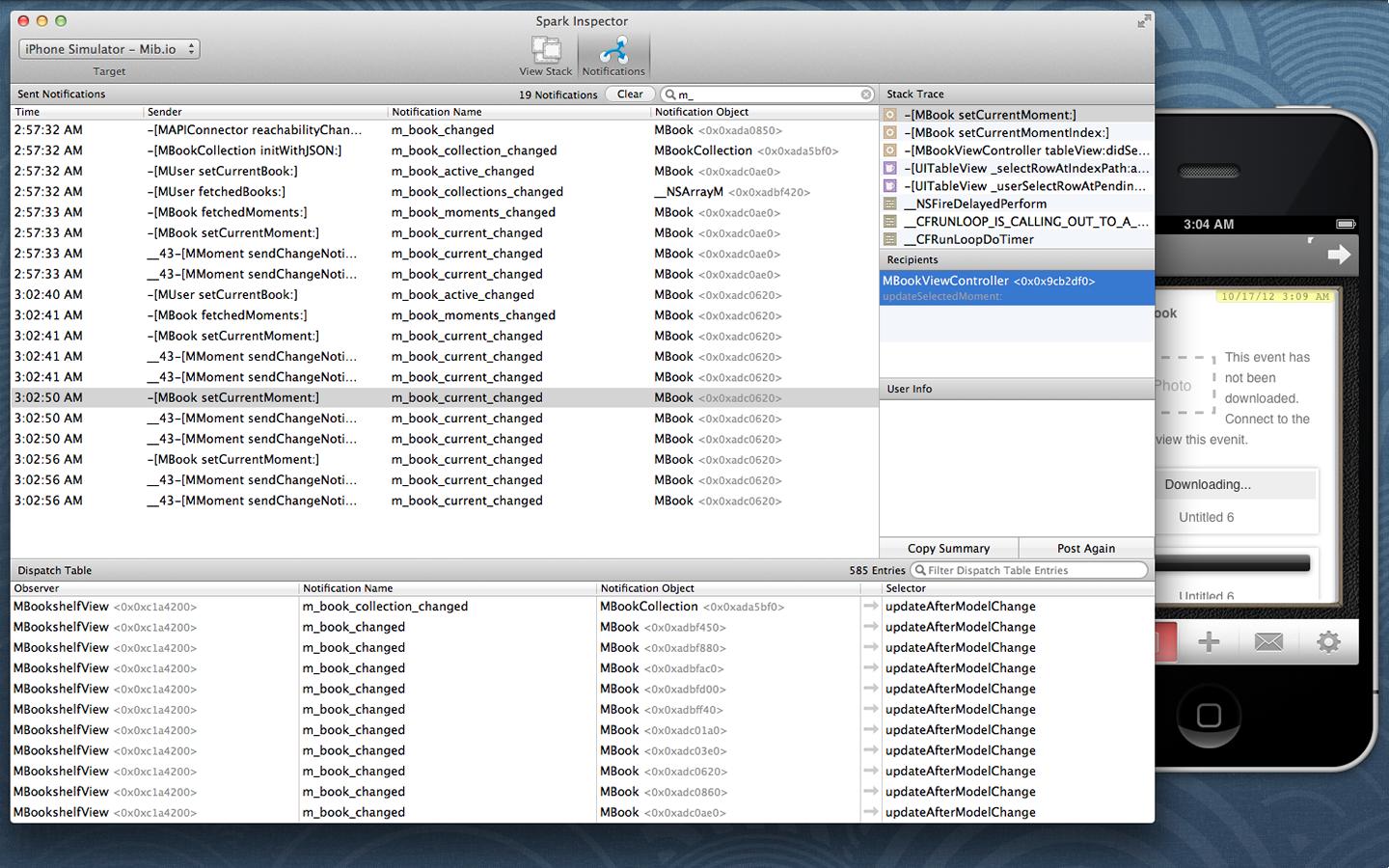Select the MAPIConnector reachabilityChan... notification row
The width and height of the screenshot is (1389, 868).
(445, 130)
